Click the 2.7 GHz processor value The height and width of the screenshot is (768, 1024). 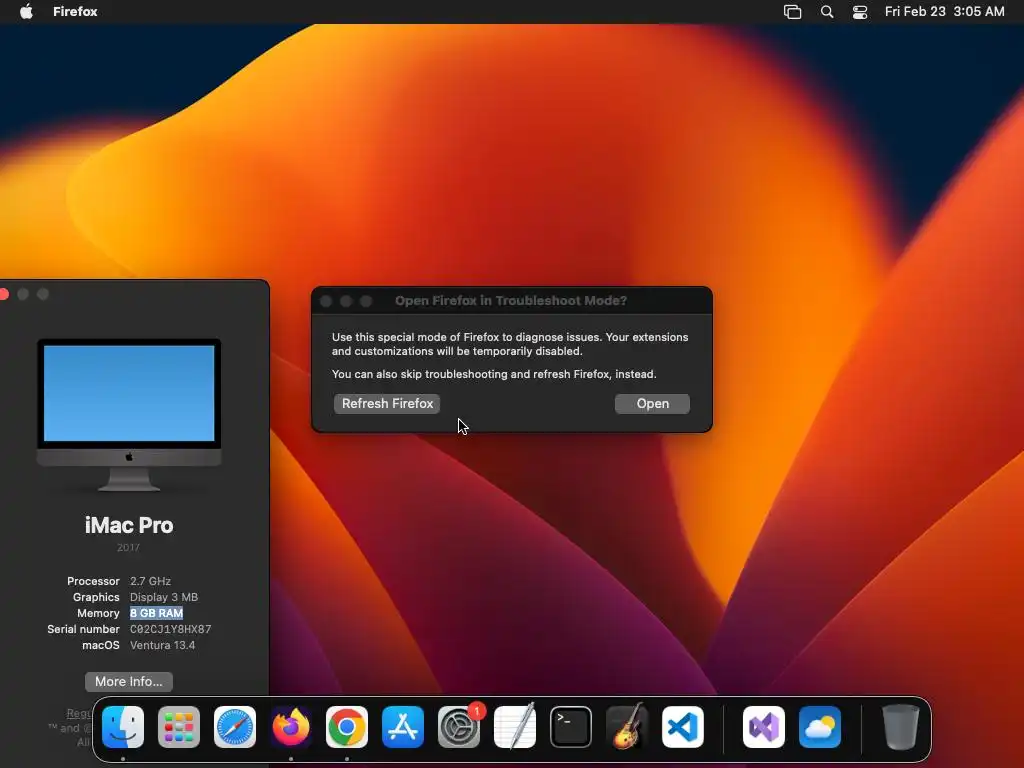click(150, 581)
